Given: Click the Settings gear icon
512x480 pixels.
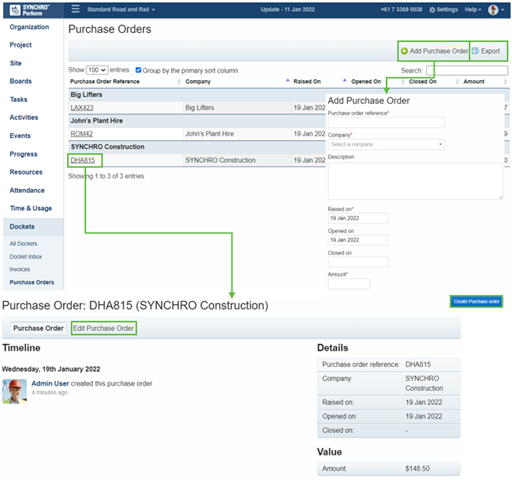Looking at the screenshot, I should [x=432, y=10].
